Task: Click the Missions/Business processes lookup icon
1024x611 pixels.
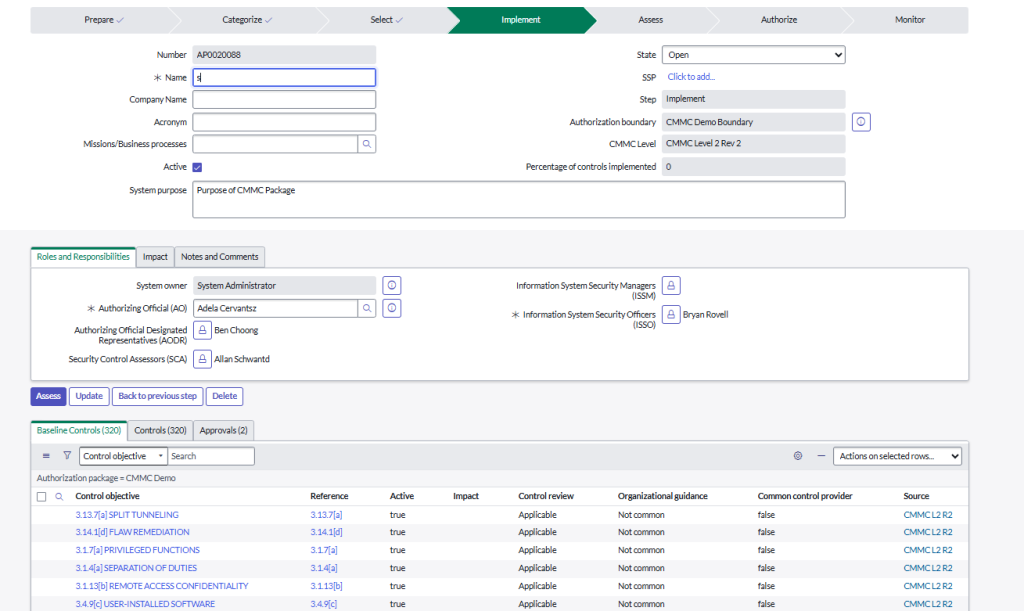Action: [367, 144]
